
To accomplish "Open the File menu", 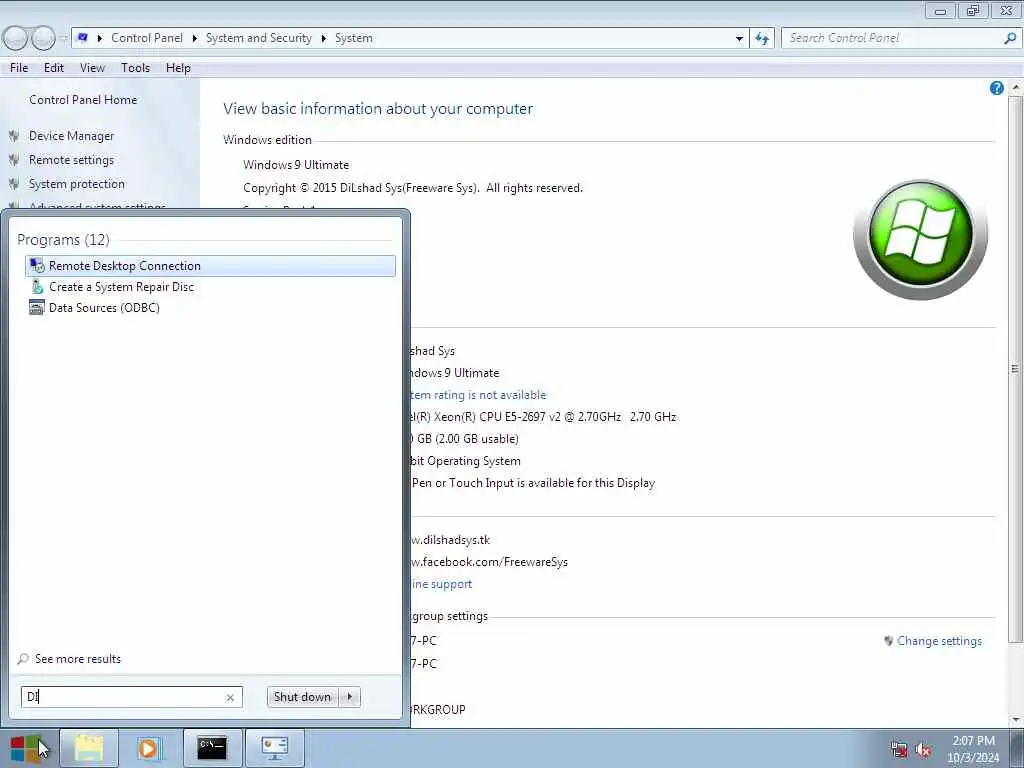I will coord(19,68).
